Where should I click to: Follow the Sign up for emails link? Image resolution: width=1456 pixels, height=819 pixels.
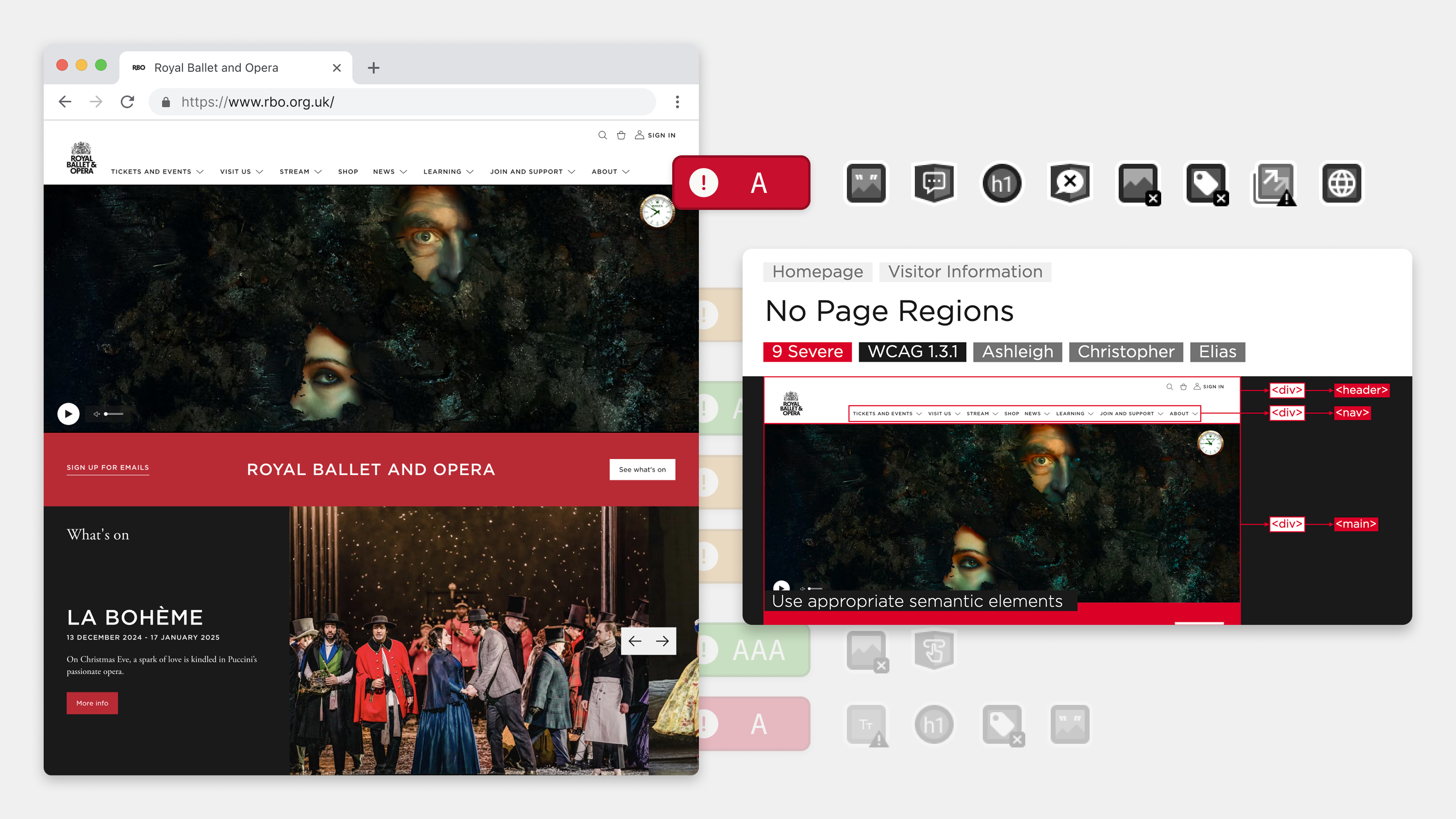(x=108, y=468)
